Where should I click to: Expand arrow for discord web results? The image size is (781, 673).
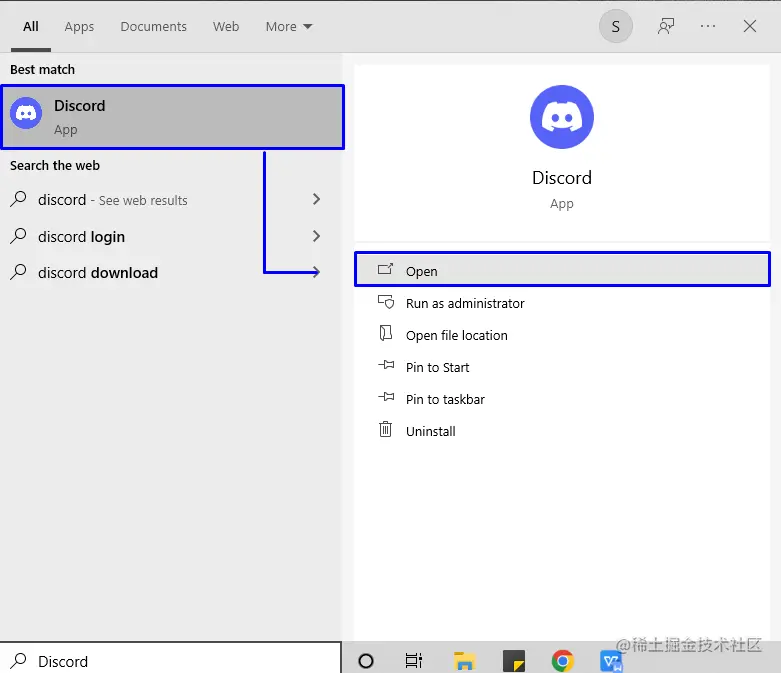(316, 199)
